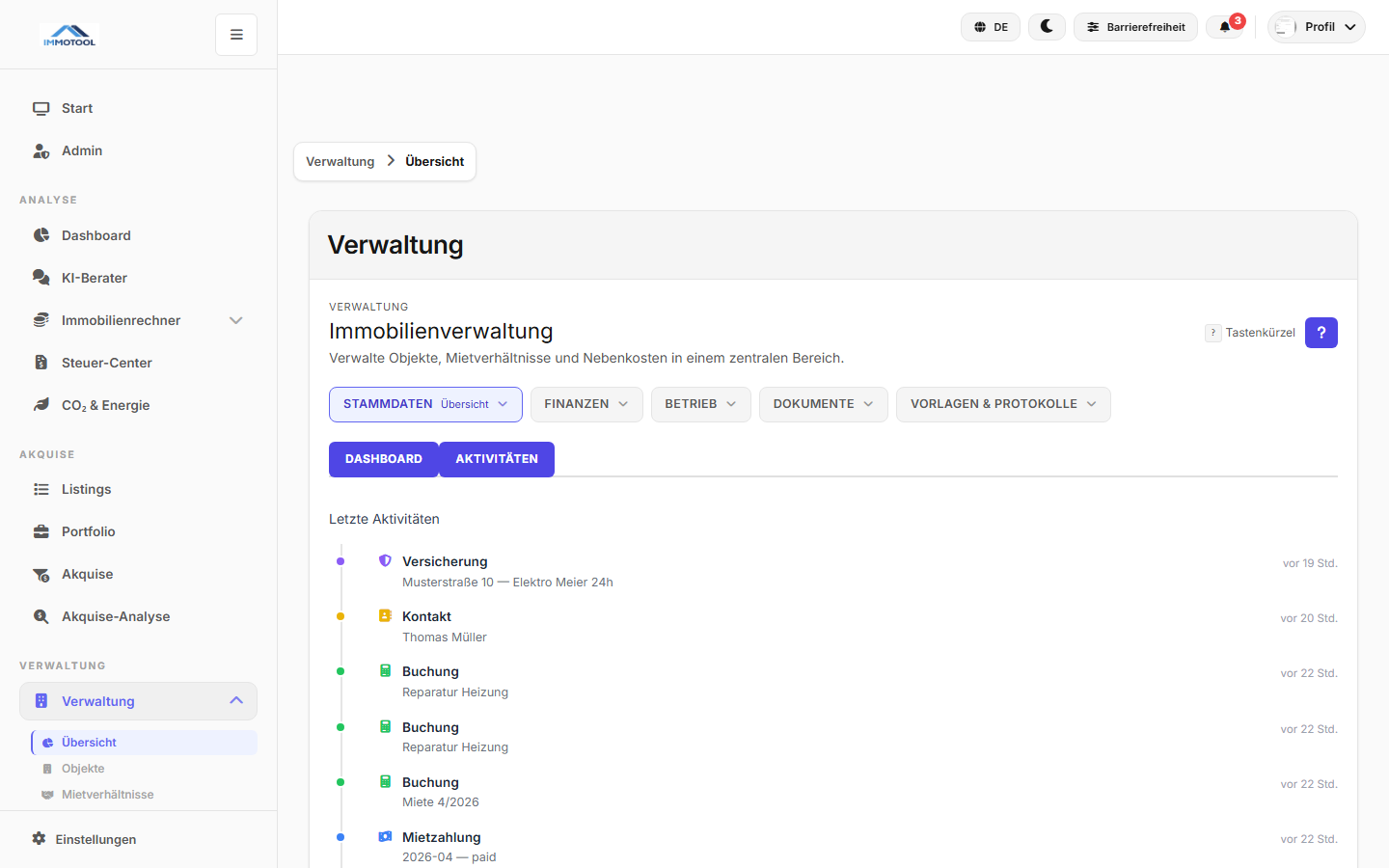
Task: Open KI-Berater chat icon in sidebar
Action: point(41,278)
